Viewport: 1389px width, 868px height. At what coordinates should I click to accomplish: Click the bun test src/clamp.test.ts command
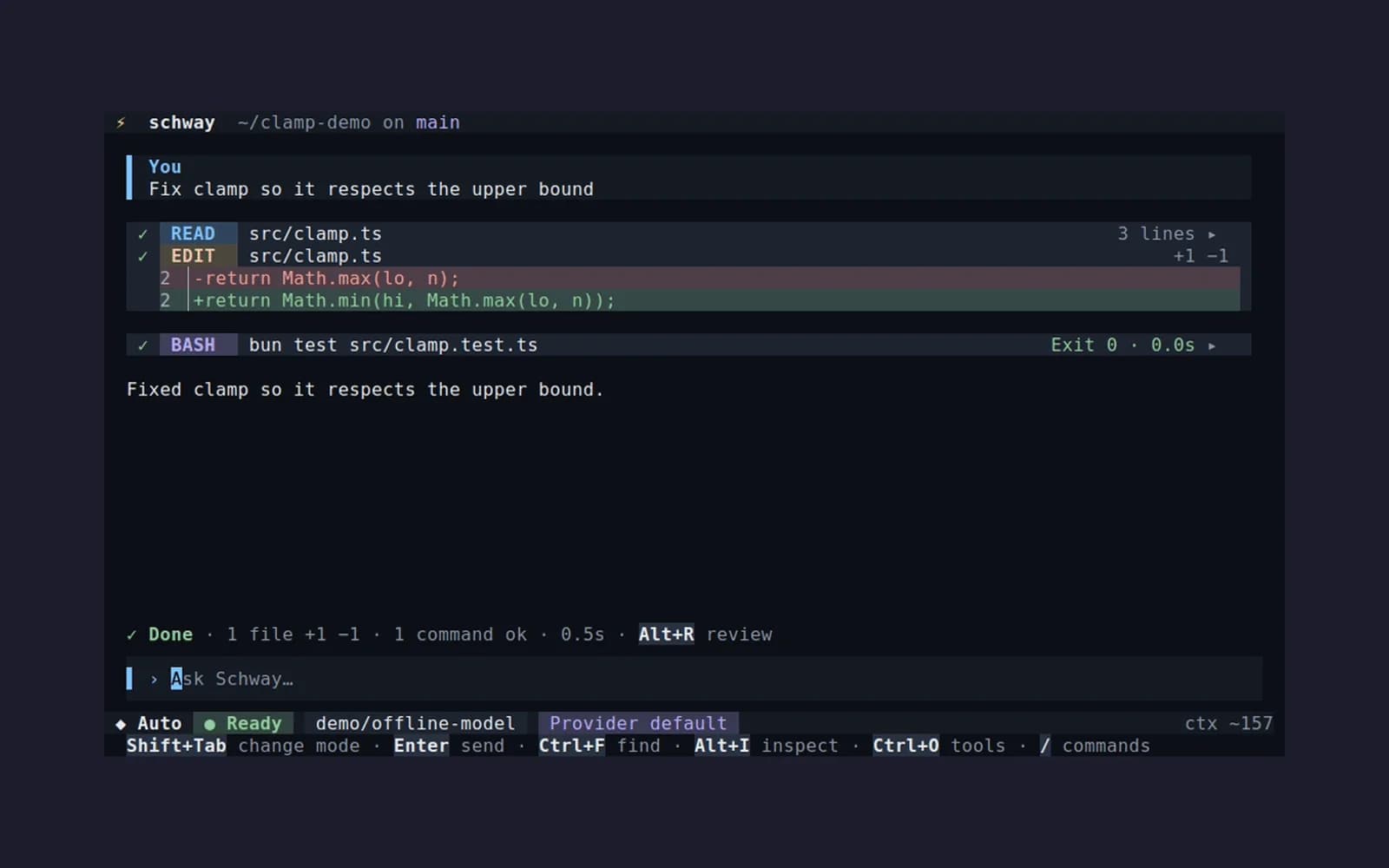point(393,345)
